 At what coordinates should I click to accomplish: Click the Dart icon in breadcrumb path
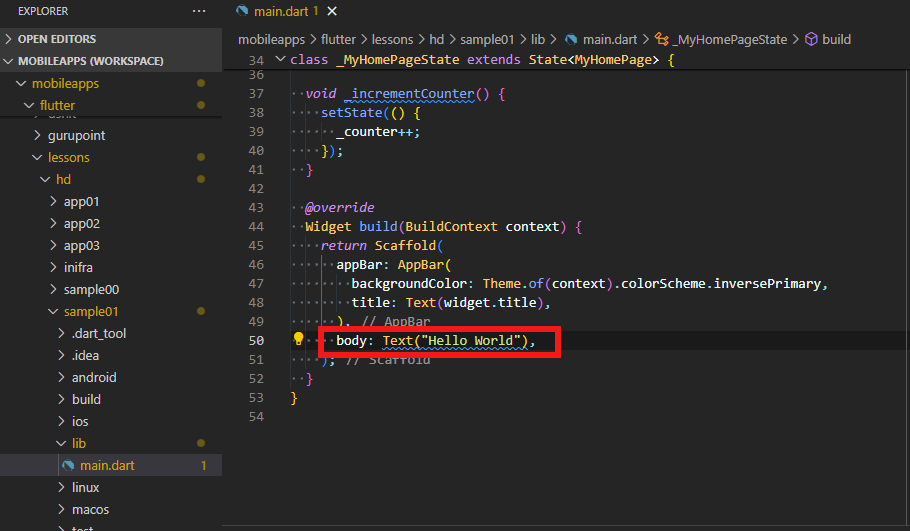(570, 40)
